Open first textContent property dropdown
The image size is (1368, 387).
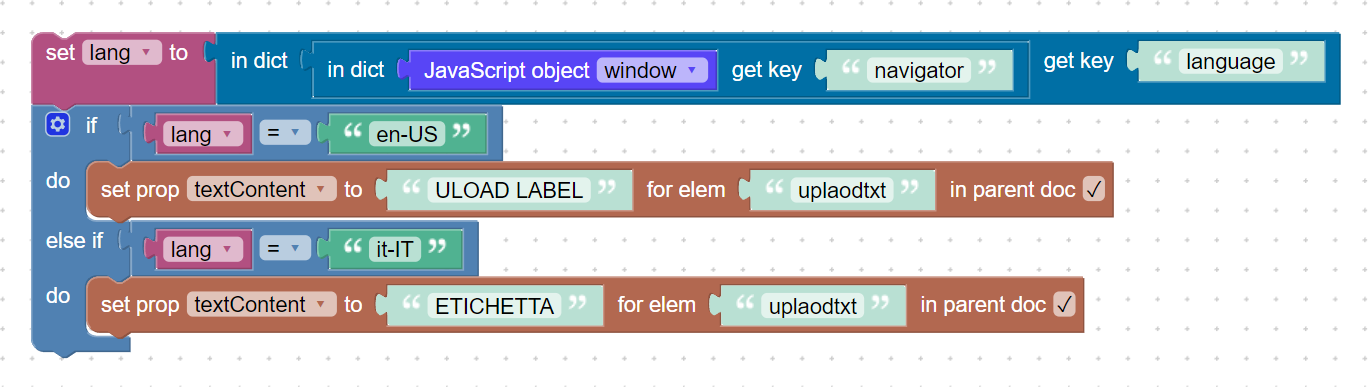[x=261, y=190]
